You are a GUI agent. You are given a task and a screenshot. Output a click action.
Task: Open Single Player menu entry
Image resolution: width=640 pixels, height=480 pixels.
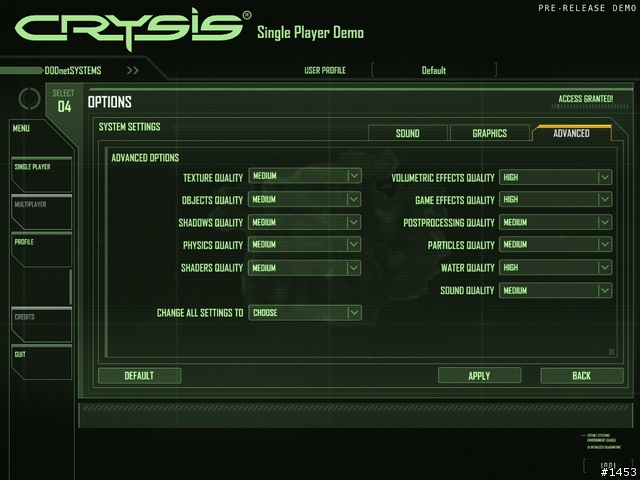point(41,174)
